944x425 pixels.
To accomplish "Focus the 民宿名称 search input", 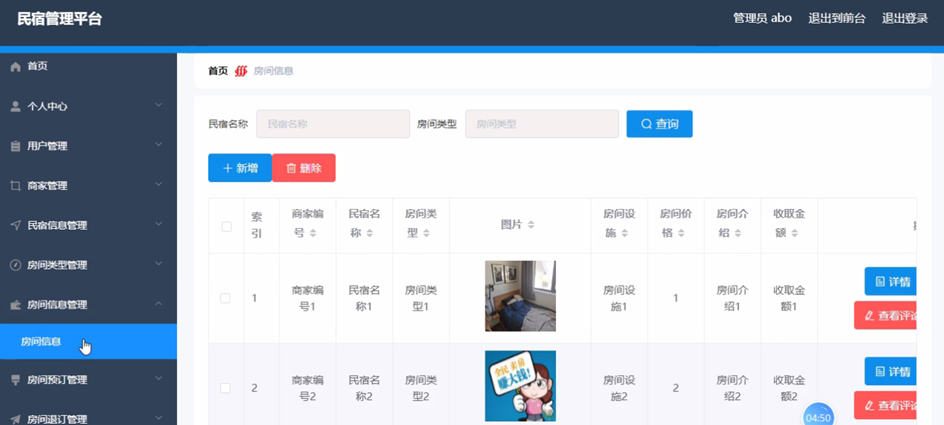I will click(x=333, y=124).
